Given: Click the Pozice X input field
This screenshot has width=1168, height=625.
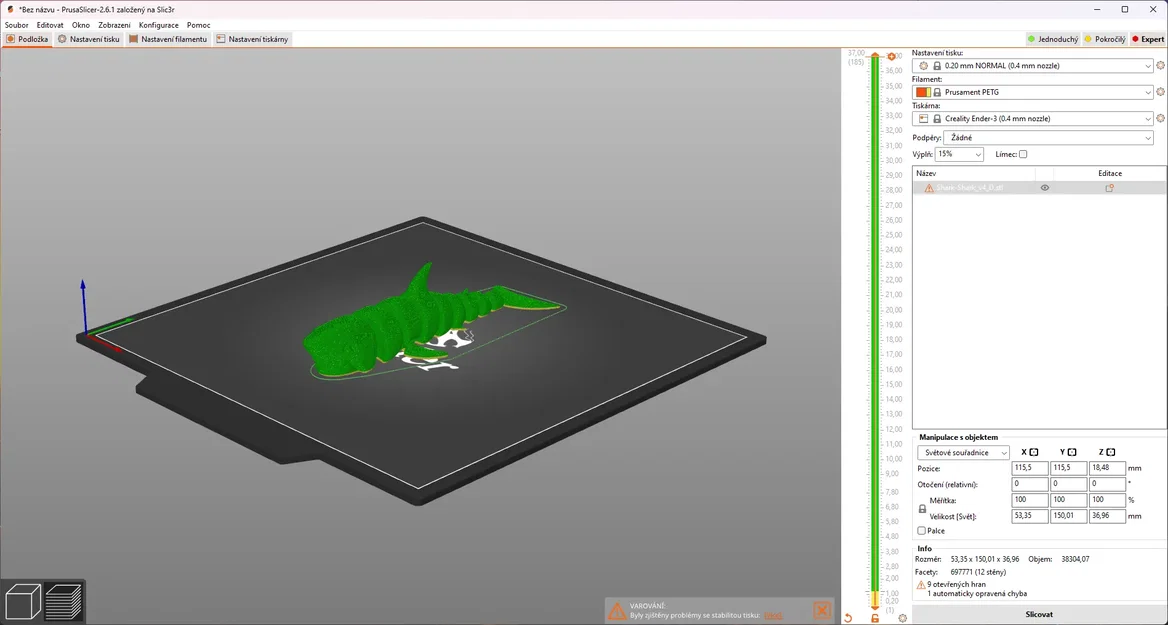Looking at the screenshot, I should [x=1029, y=469].
